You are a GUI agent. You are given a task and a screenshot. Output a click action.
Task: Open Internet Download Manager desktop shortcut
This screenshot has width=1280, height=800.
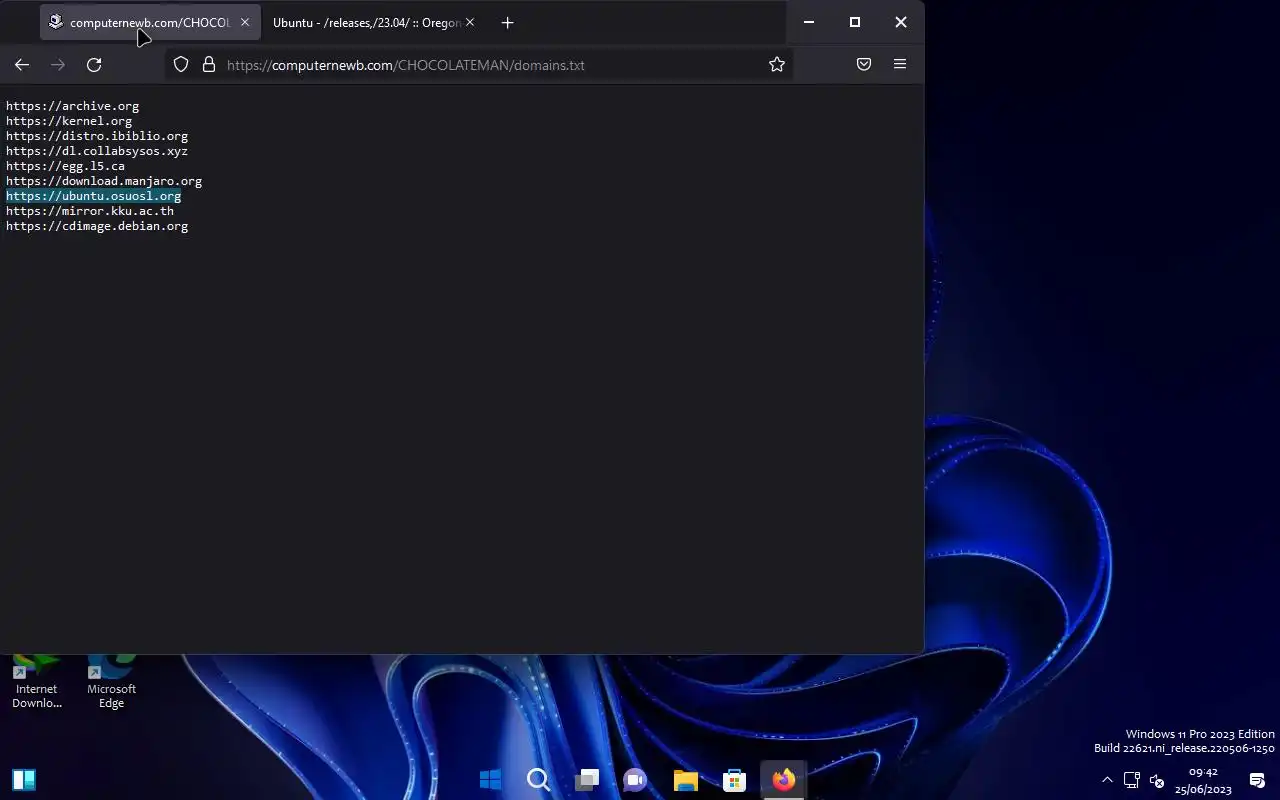coord(37,682)
